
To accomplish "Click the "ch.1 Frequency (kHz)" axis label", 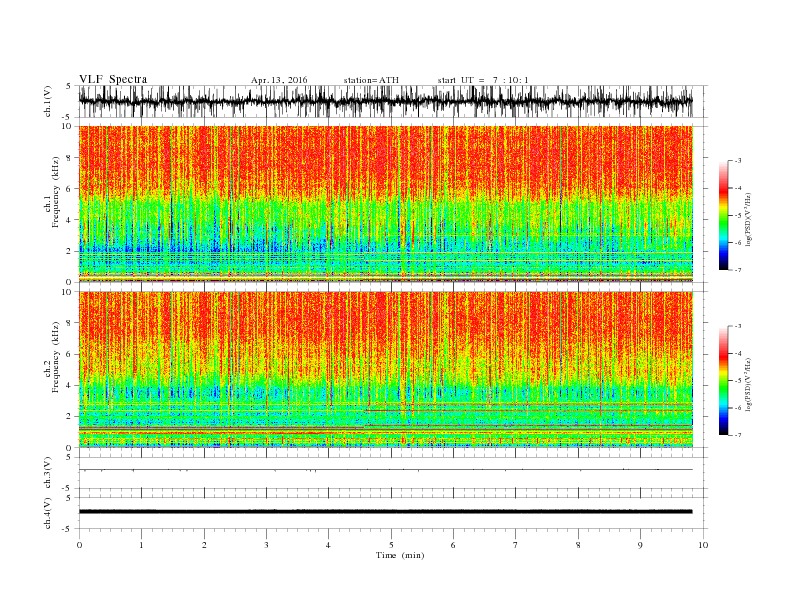I will [x=52, y=192].
